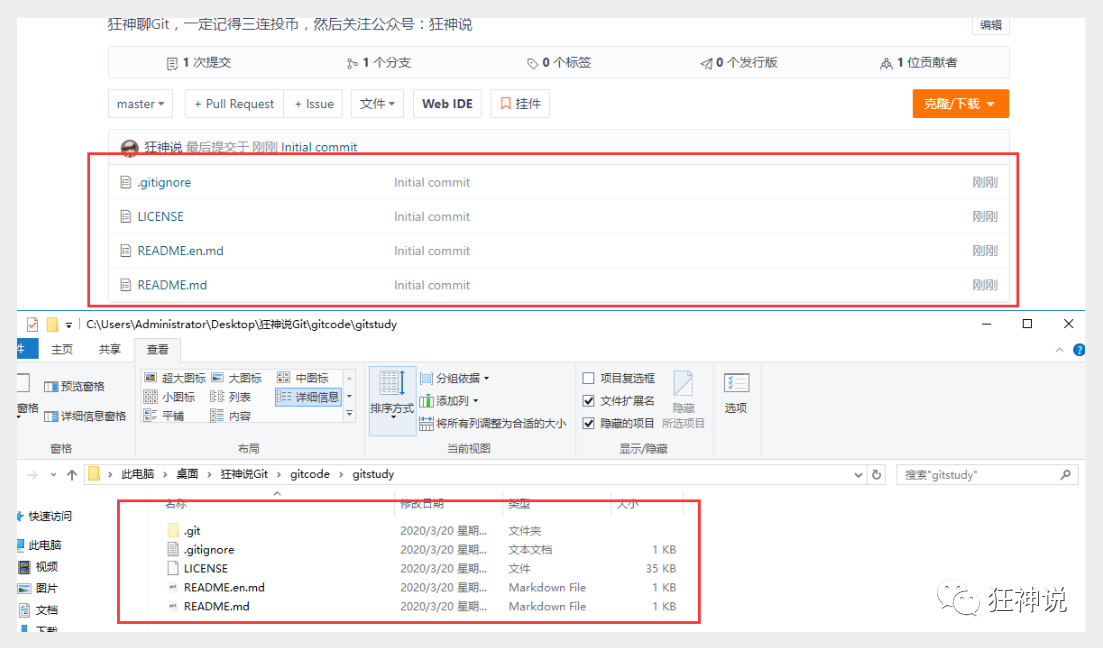
Task: Open the Group by (分组依据) dropdown
Action: click(455, 378)
